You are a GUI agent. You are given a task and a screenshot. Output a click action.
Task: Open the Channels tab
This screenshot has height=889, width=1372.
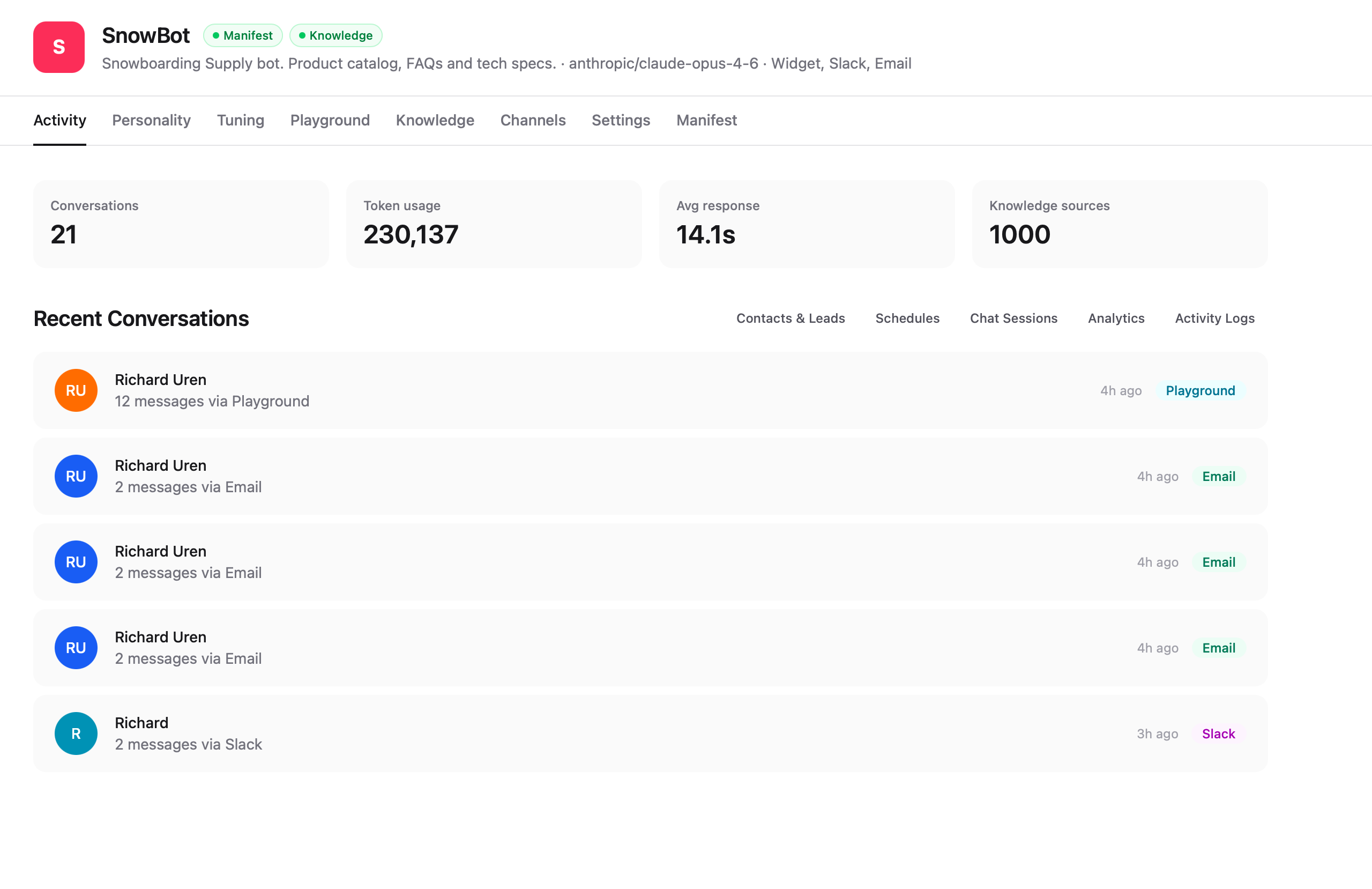[533, 120]
